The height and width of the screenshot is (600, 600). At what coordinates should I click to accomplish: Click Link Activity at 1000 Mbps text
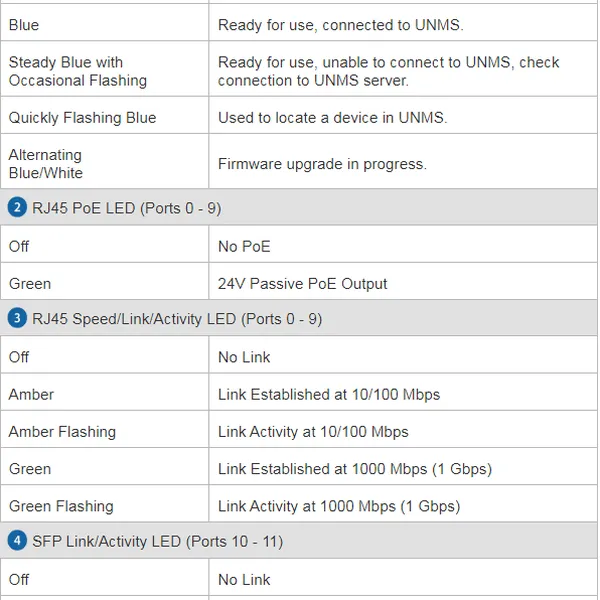(x=338, y=506)
